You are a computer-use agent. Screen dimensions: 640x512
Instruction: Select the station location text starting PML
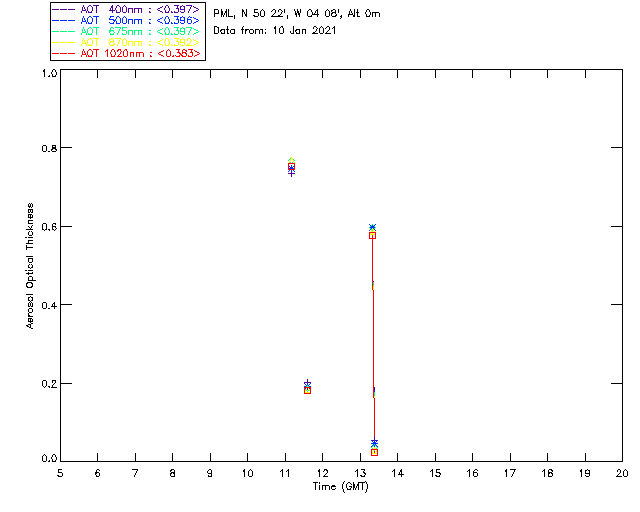coord(297,14)
